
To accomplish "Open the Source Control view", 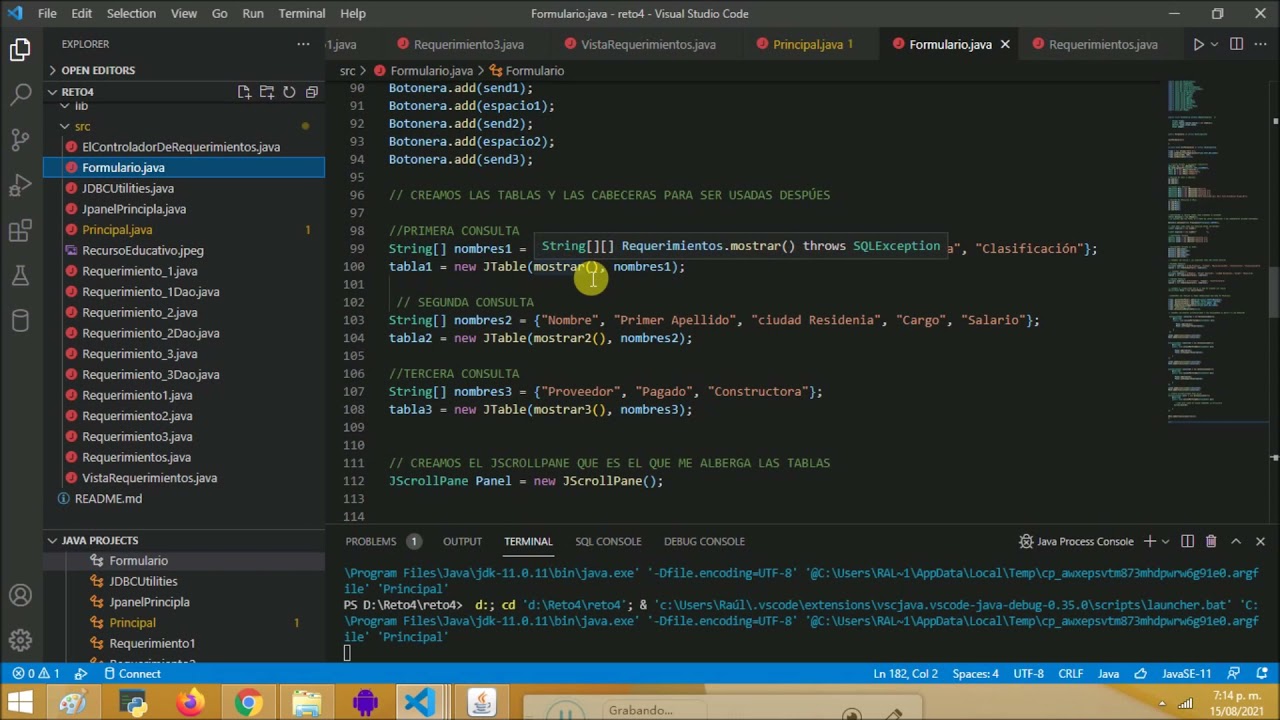I will pyautogui.click(x=20, y=140).
